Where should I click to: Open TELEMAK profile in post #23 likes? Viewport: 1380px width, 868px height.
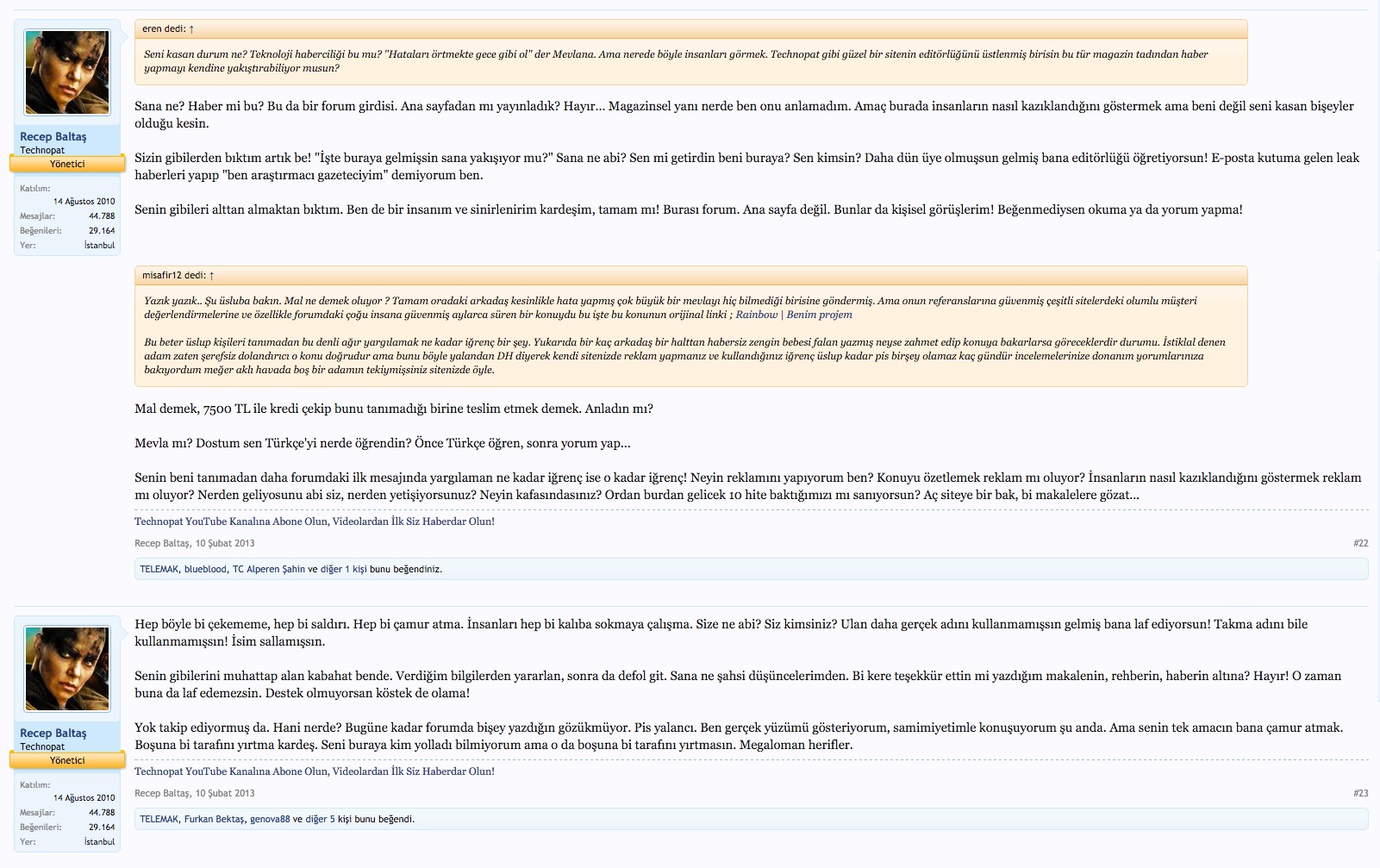[159, 819]
